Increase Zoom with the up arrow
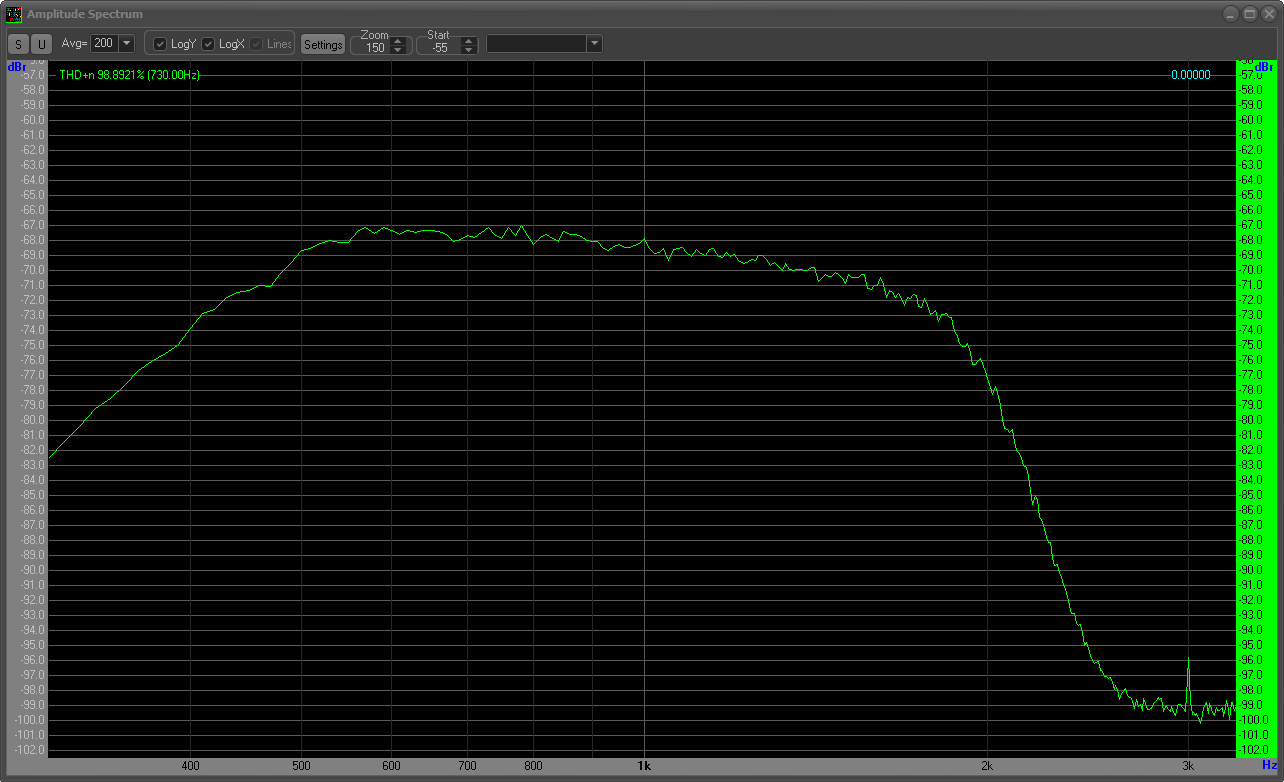The width and height of the screenshot is (1284, 782). (399, 41)
